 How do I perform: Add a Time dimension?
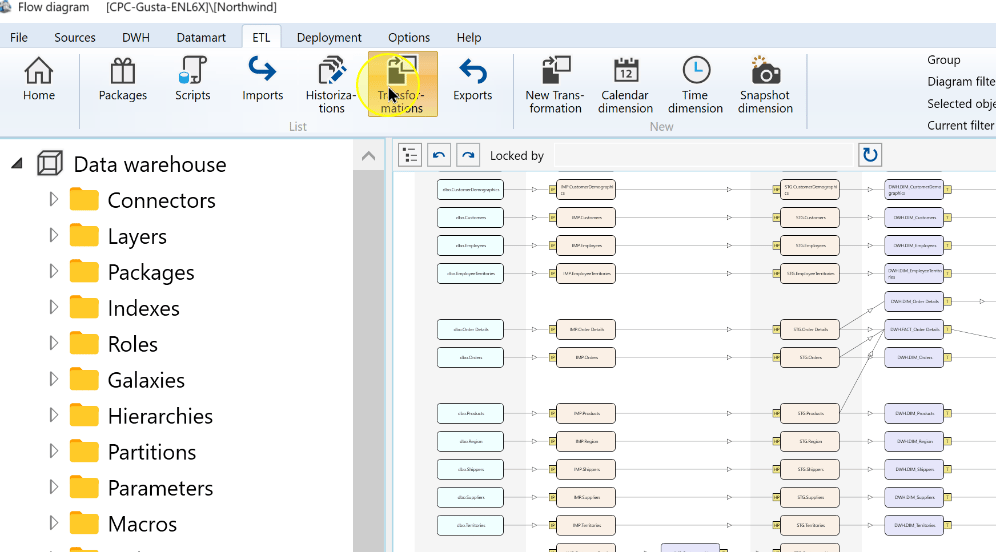[695, 85]
